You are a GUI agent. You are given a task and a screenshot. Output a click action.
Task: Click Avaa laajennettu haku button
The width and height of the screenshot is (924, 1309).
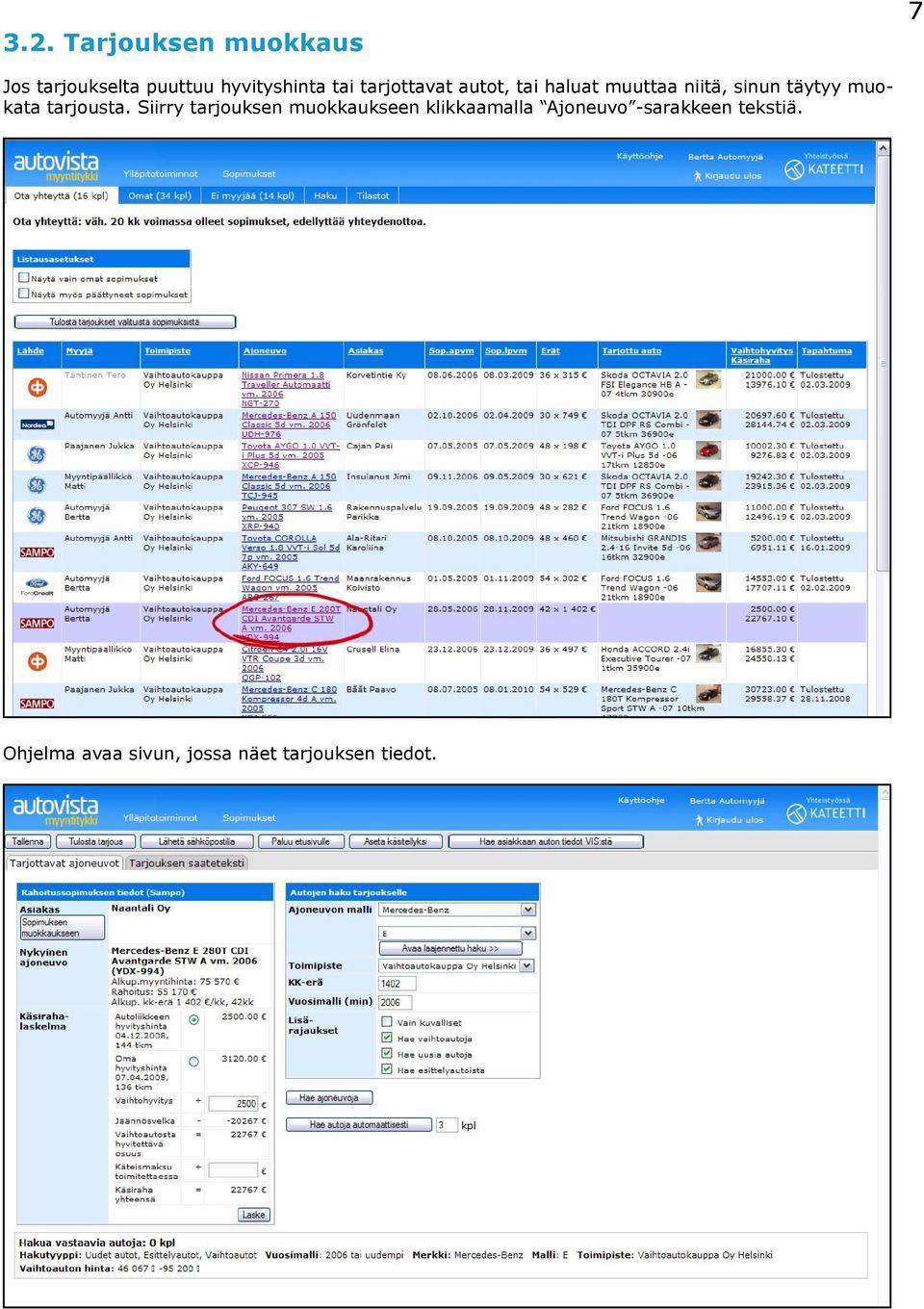coord(450,948)
